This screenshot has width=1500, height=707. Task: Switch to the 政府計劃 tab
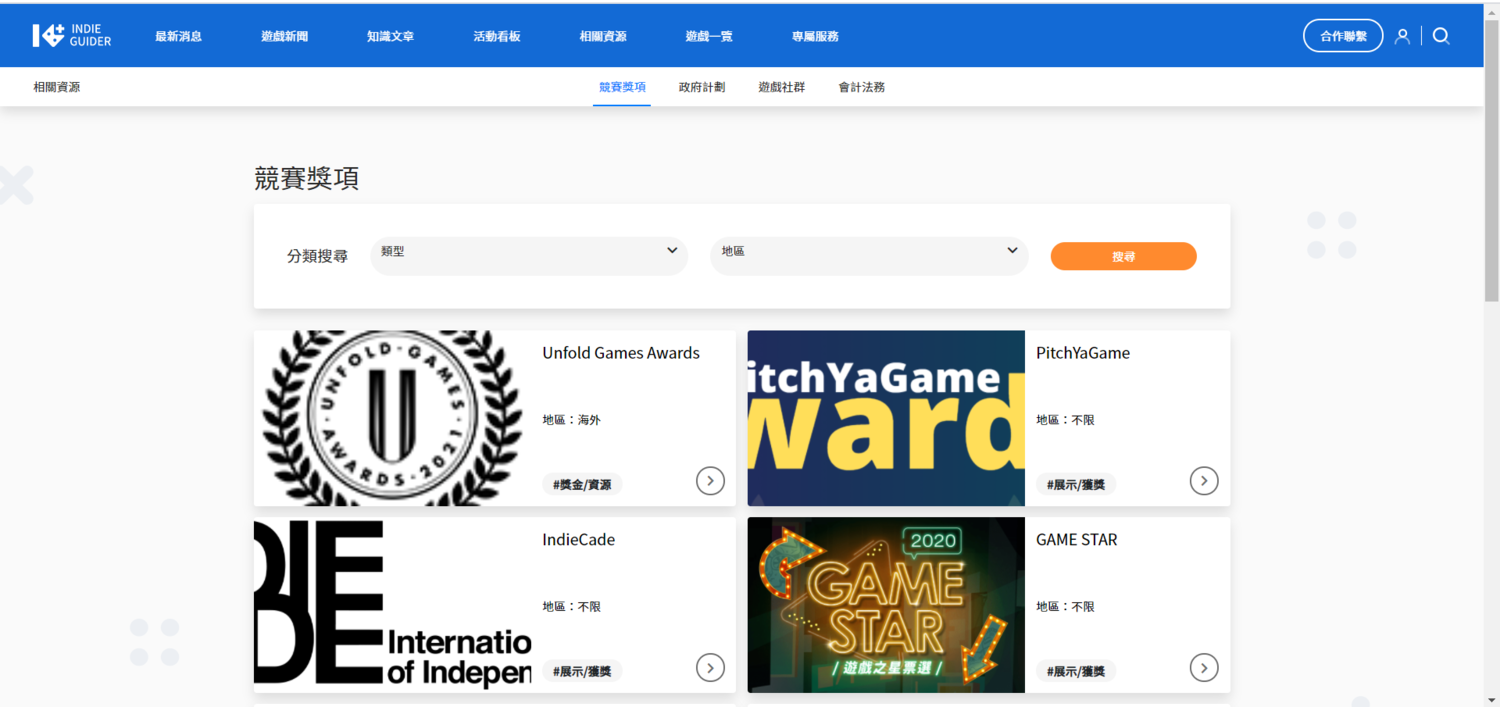[702, 87]
